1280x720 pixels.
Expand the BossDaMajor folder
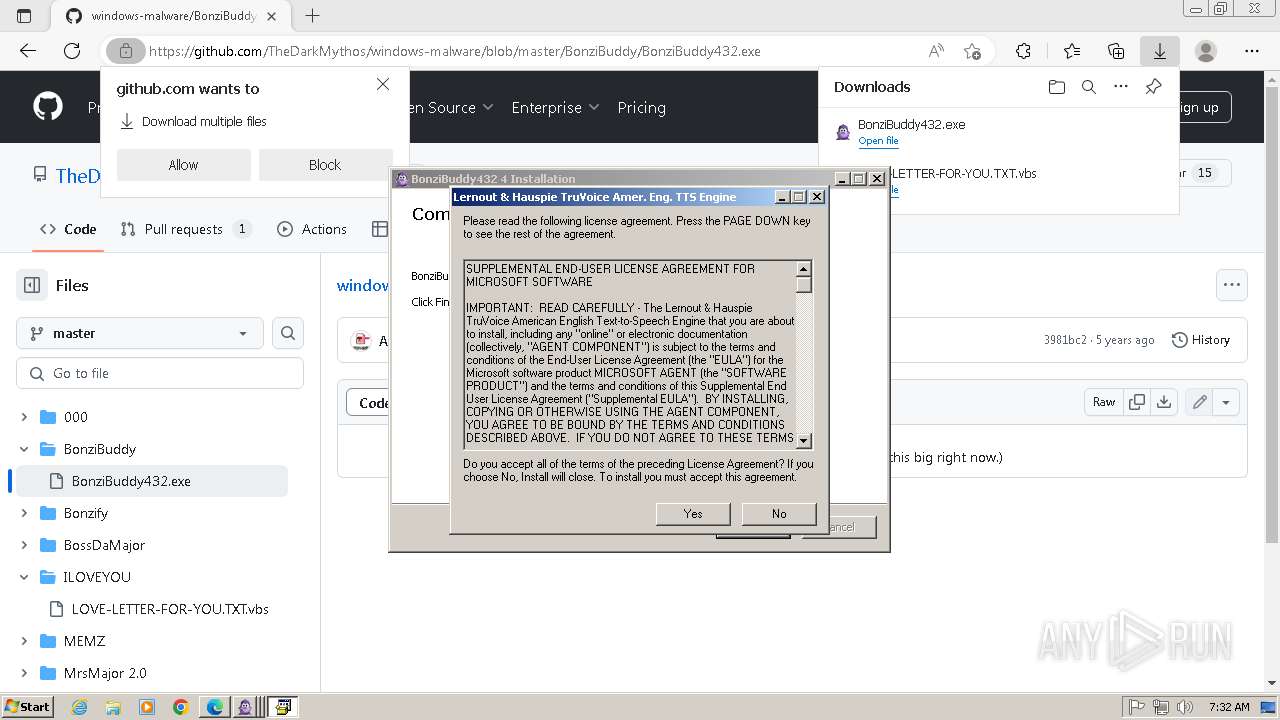24,545
